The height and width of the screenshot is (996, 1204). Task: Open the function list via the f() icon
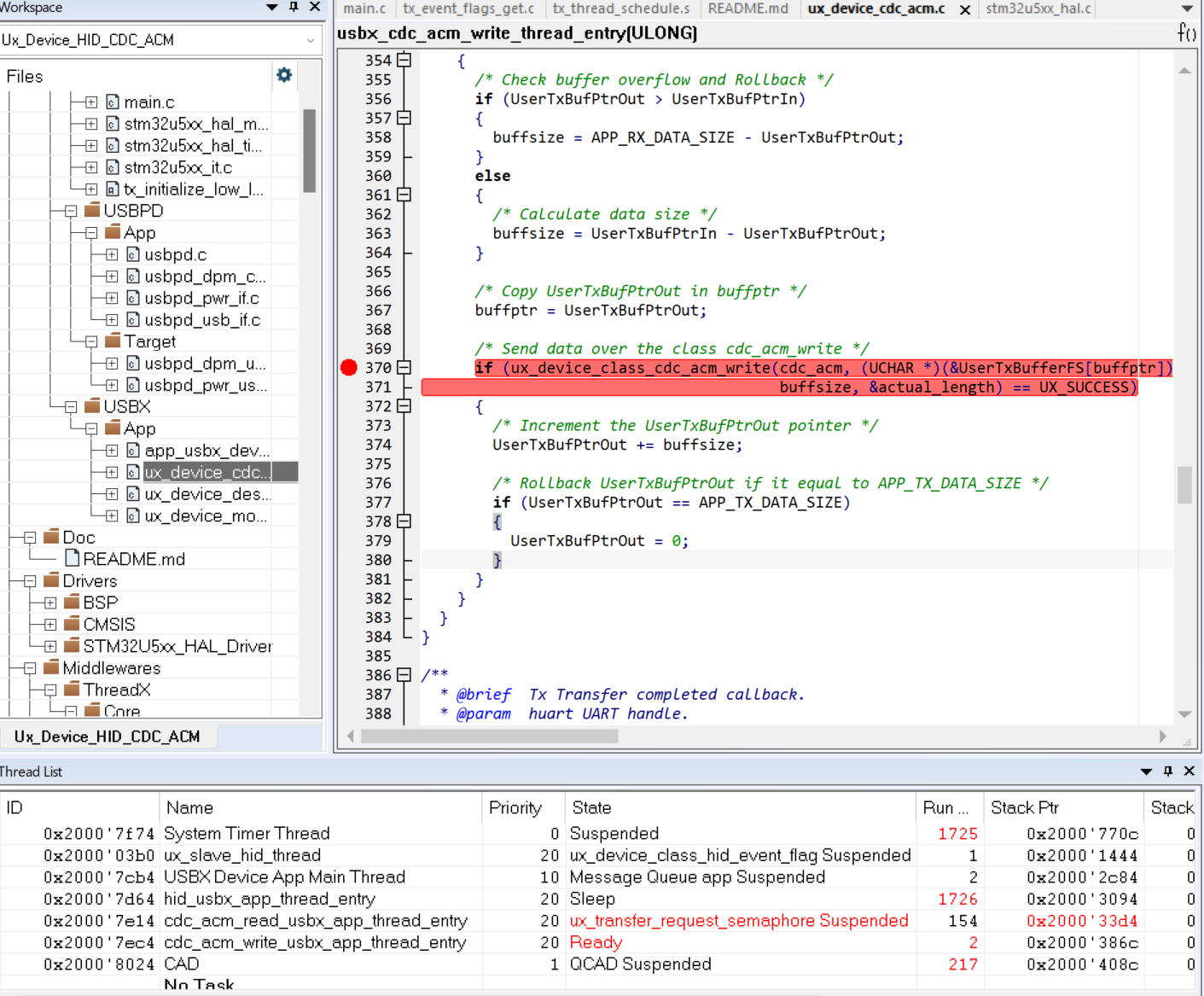pyautogui.click(x=1187, y=33)
